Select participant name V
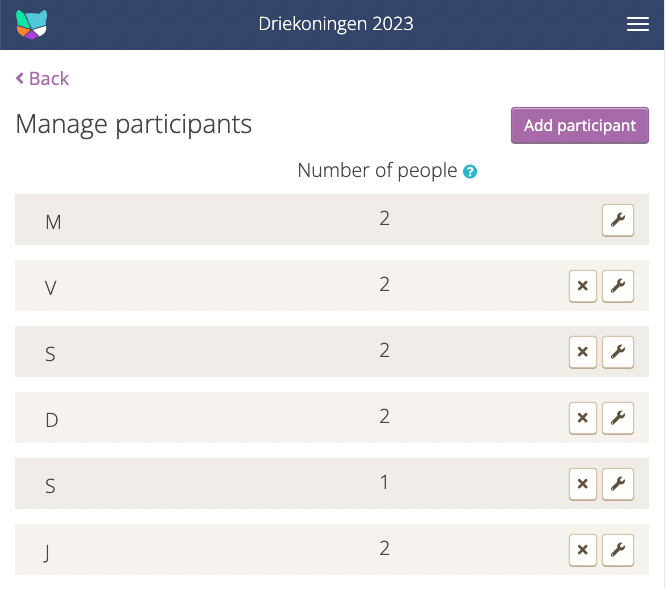The width and height of the screenshot is (667, 589). click(x=51, y=288)
